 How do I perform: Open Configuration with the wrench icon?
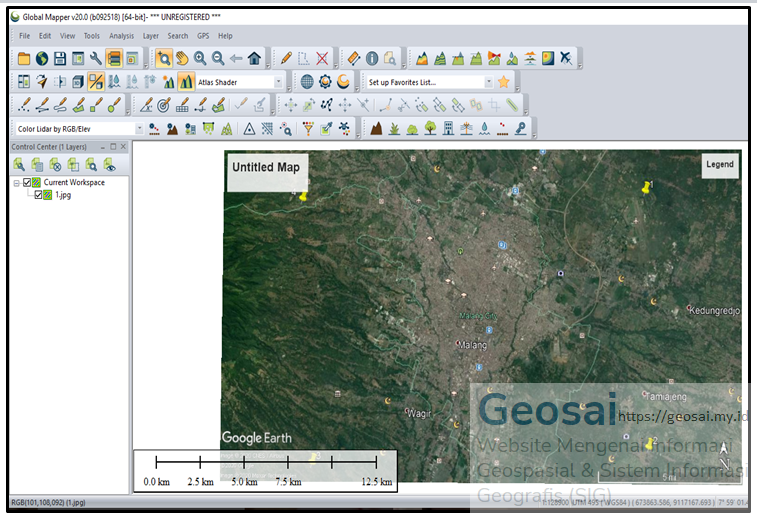96,58
